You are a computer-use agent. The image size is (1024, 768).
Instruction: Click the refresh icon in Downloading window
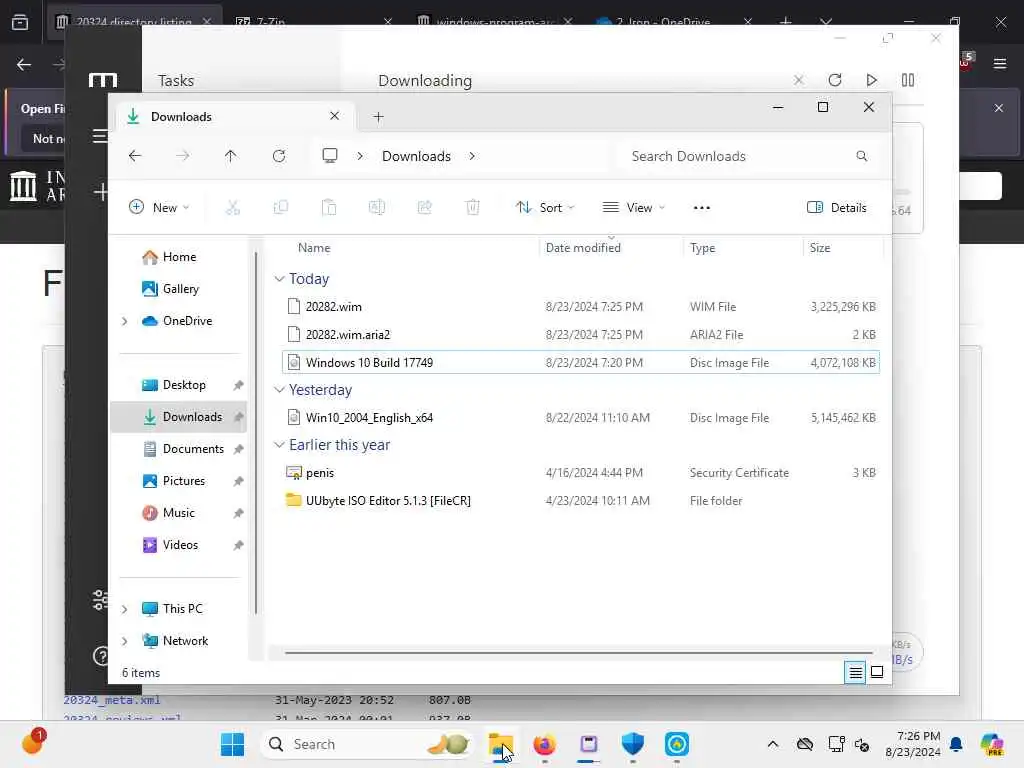coord(835,80)
